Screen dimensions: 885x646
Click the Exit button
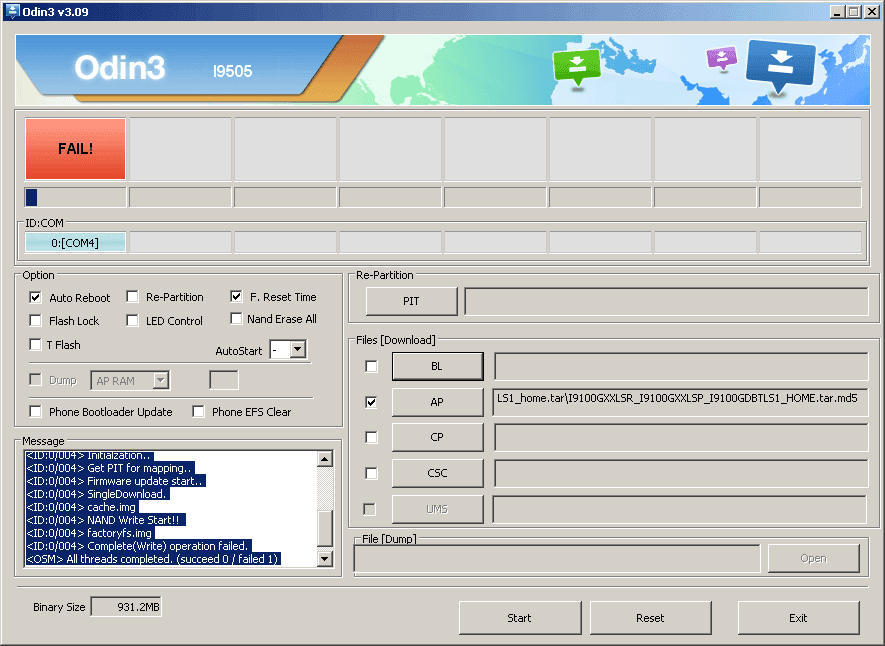pyautogui.click(x=799, y=618)
